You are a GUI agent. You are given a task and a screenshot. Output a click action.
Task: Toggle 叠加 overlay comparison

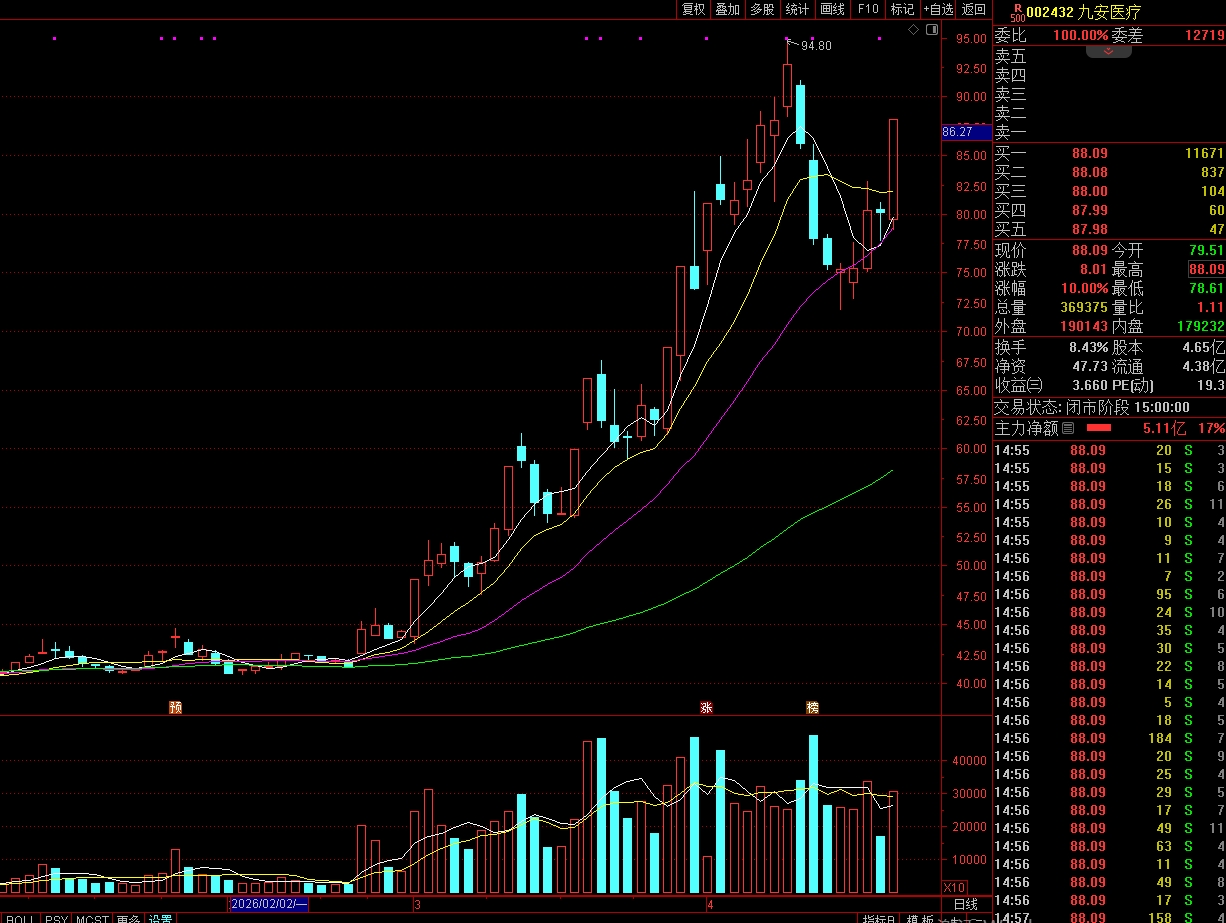point(727,9)
